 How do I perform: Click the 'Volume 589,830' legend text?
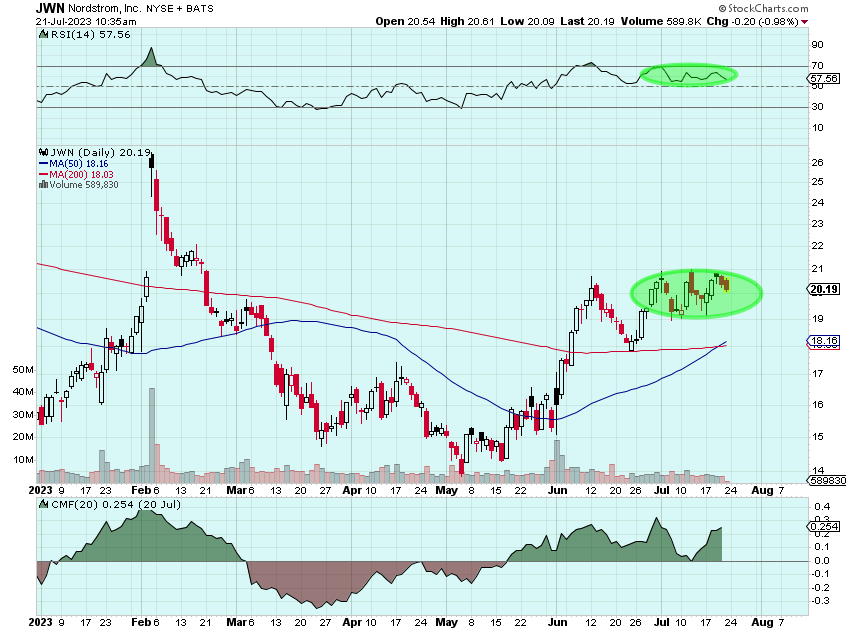84,185
